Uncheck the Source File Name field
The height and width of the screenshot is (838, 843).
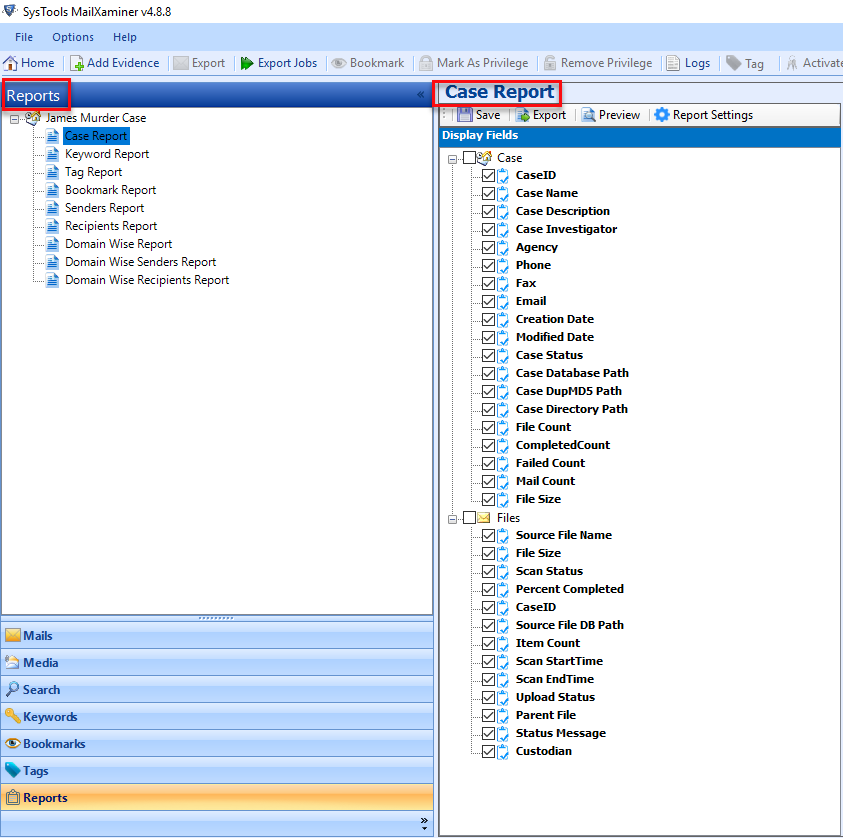(x=488, y=535)
